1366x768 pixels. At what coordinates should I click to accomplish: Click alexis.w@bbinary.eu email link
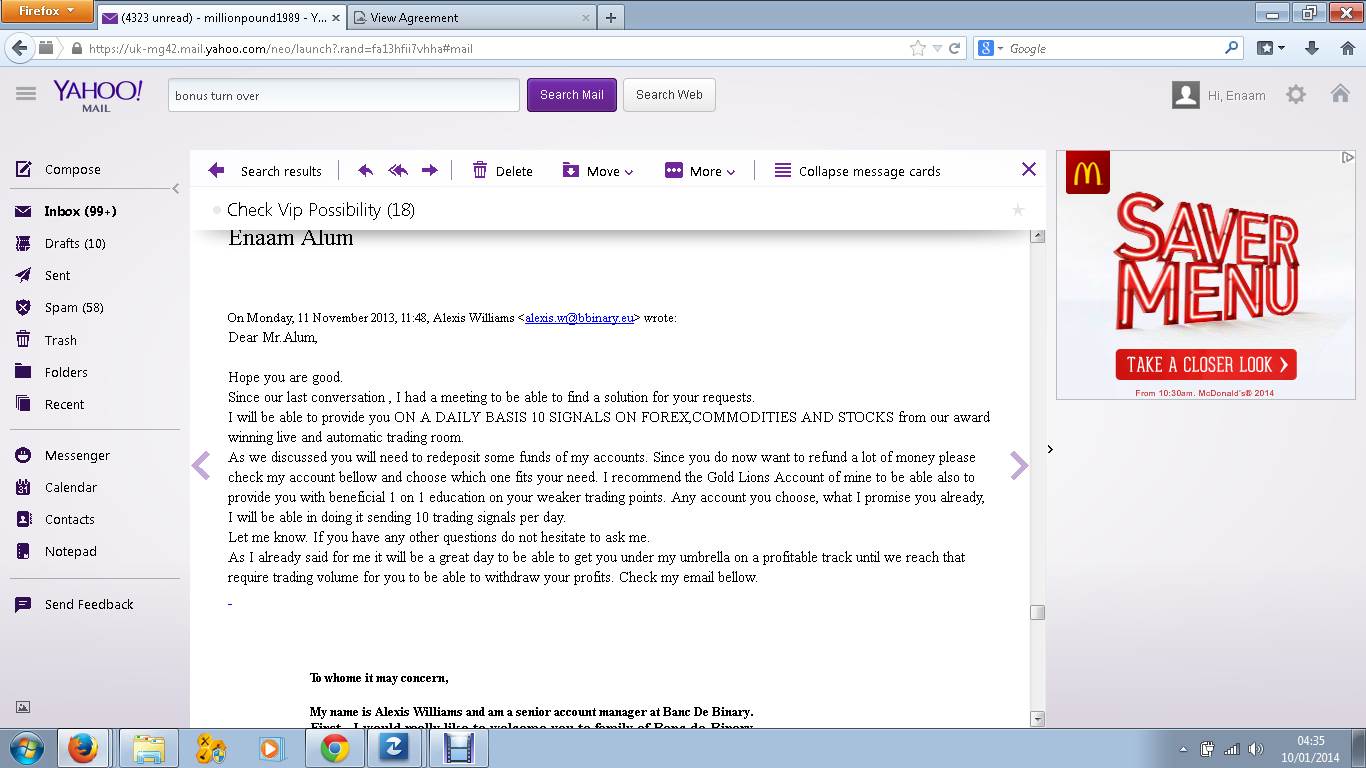click(x=580, y=318)
